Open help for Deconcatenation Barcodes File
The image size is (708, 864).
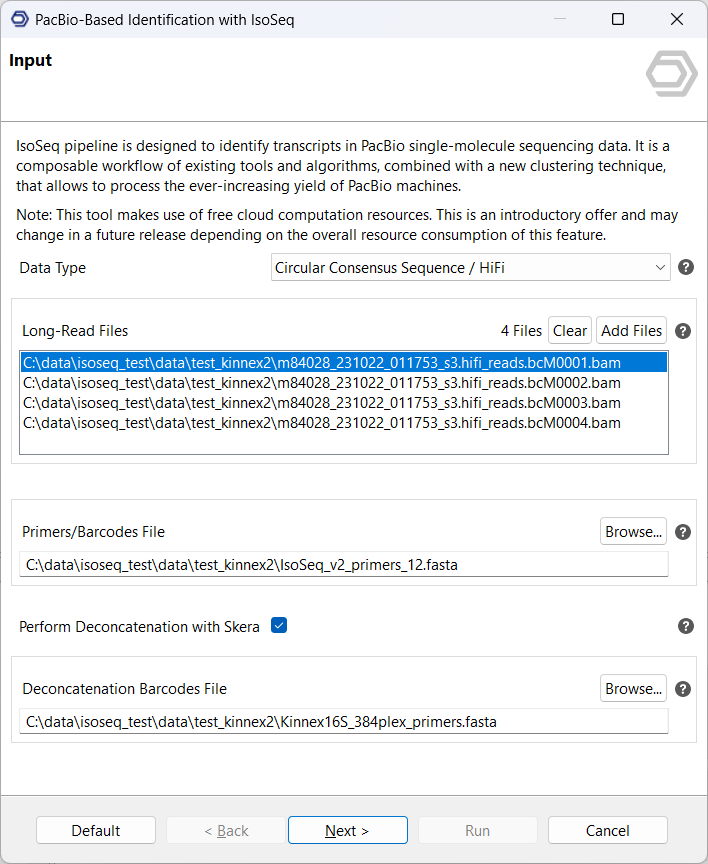pos(684,689)
